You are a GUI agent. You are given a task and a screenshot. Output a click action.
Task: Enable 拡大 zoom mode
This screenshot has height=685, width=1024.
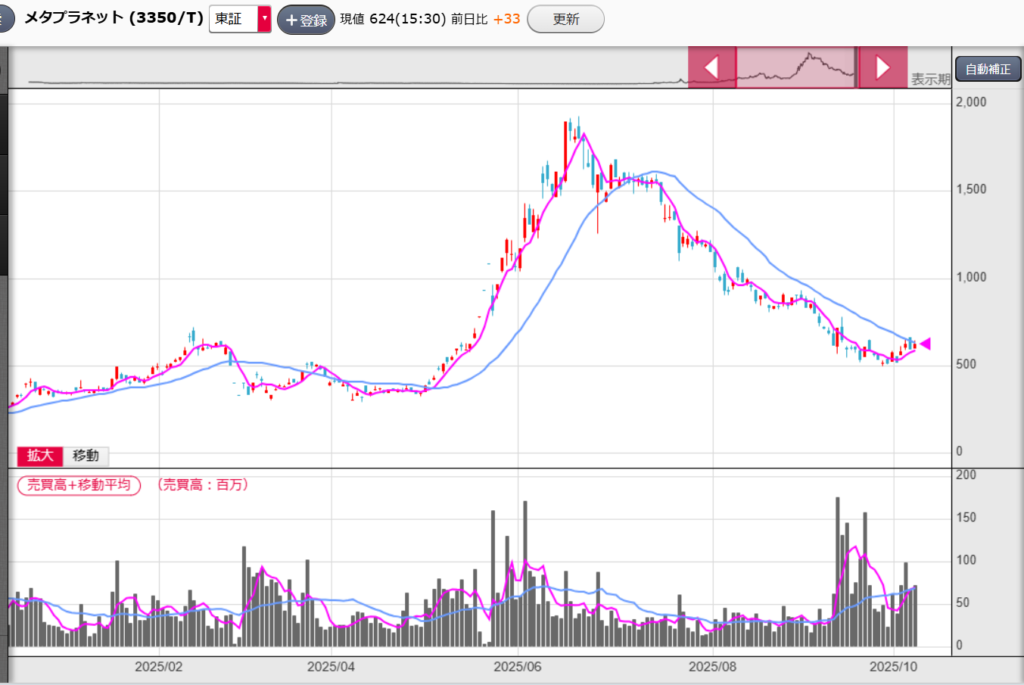tap(41, 456)
